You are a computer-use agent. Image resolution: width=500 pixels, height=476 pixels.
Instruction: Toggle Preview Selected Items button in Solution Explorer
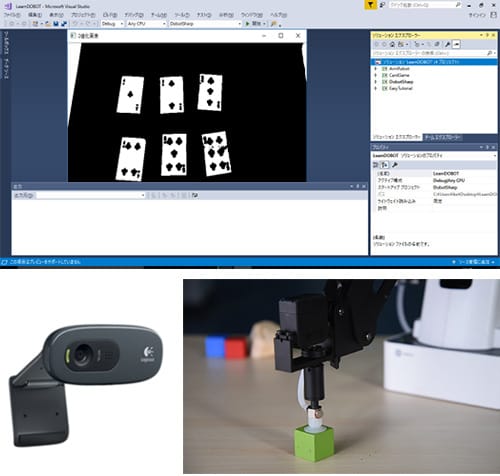point(456,44)
